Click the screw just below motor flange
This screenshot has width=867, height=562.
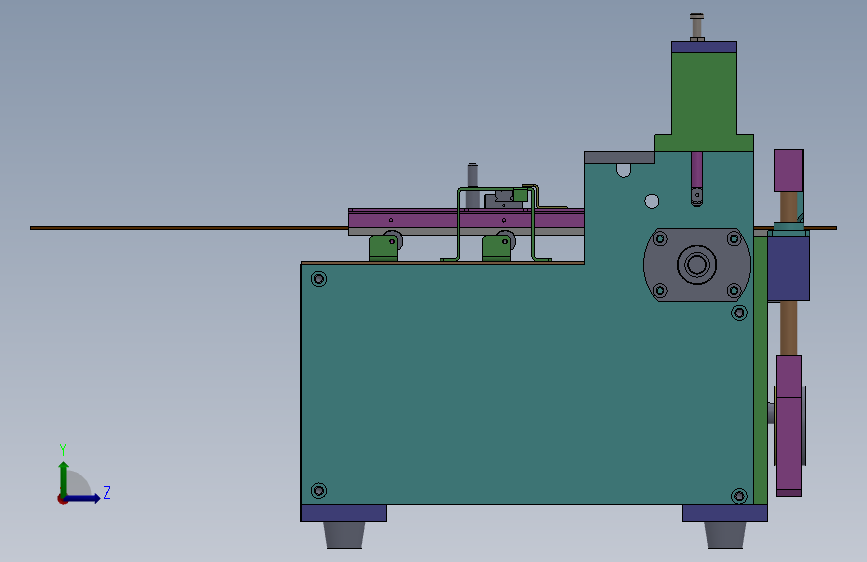739,313
